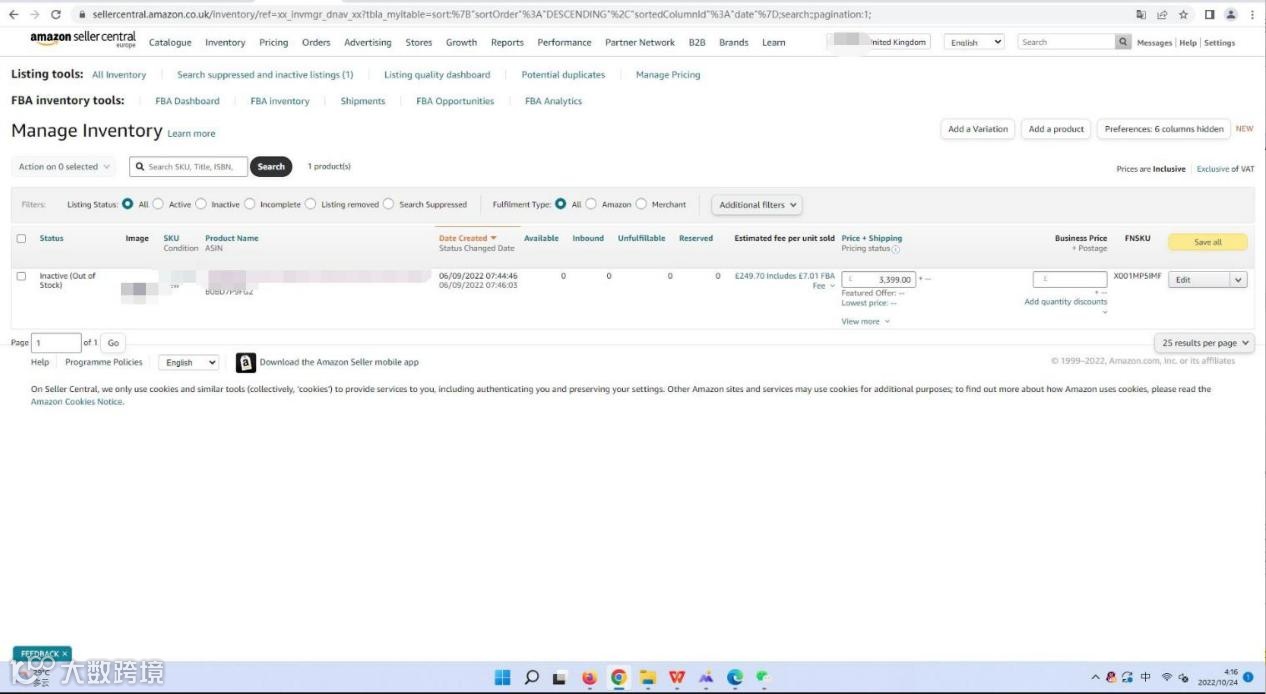
Task: Open the Orders menu
Action: pyautogui.click(x=316, y=43)
